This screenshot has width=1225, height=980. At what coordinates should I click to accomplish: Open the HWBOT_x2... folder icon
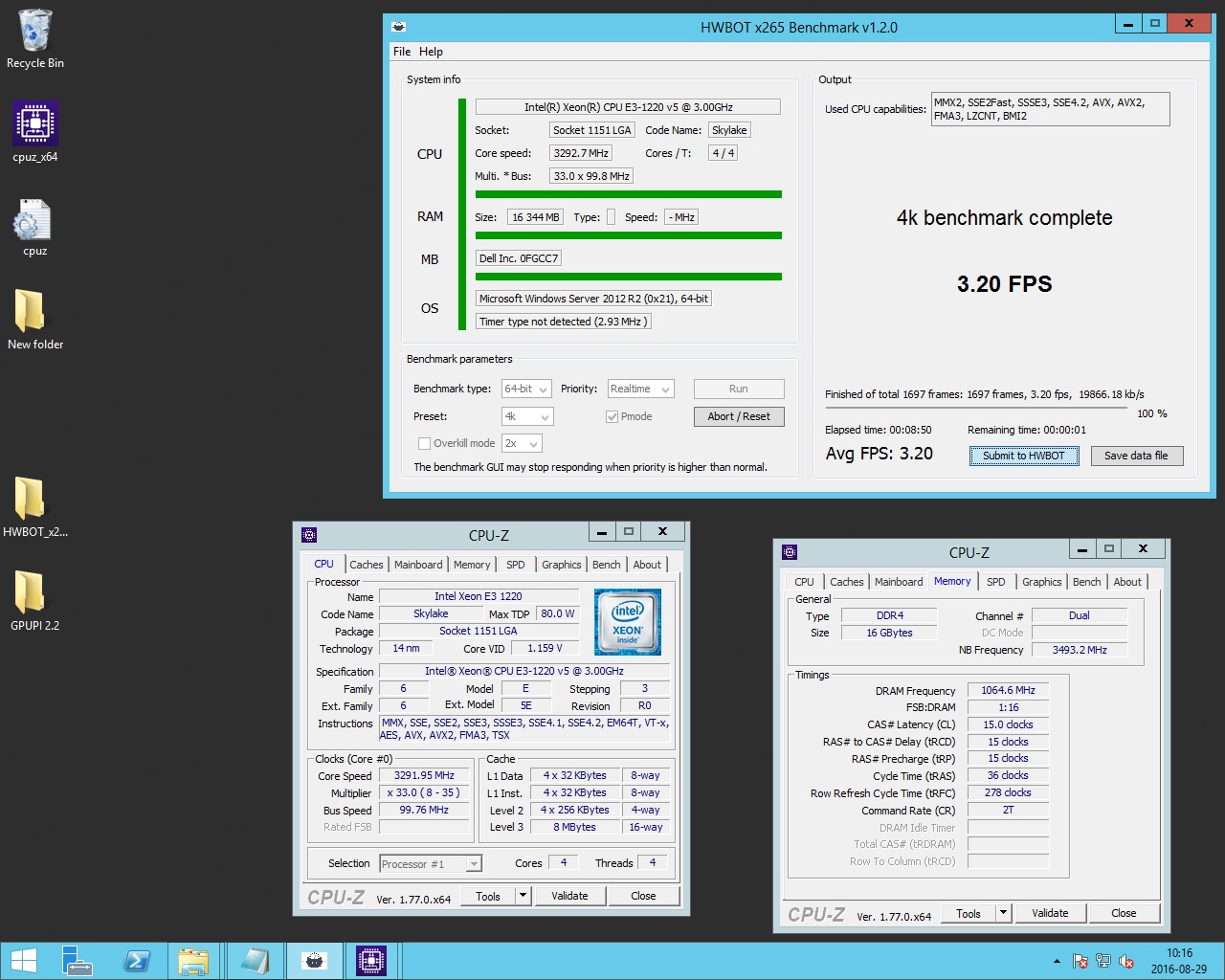(x=34, y=507)
